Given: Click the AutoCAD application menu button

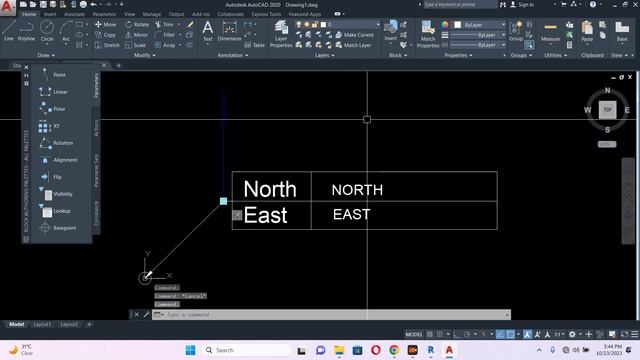Looking at the screenshot, I should [x=8, y=7].
